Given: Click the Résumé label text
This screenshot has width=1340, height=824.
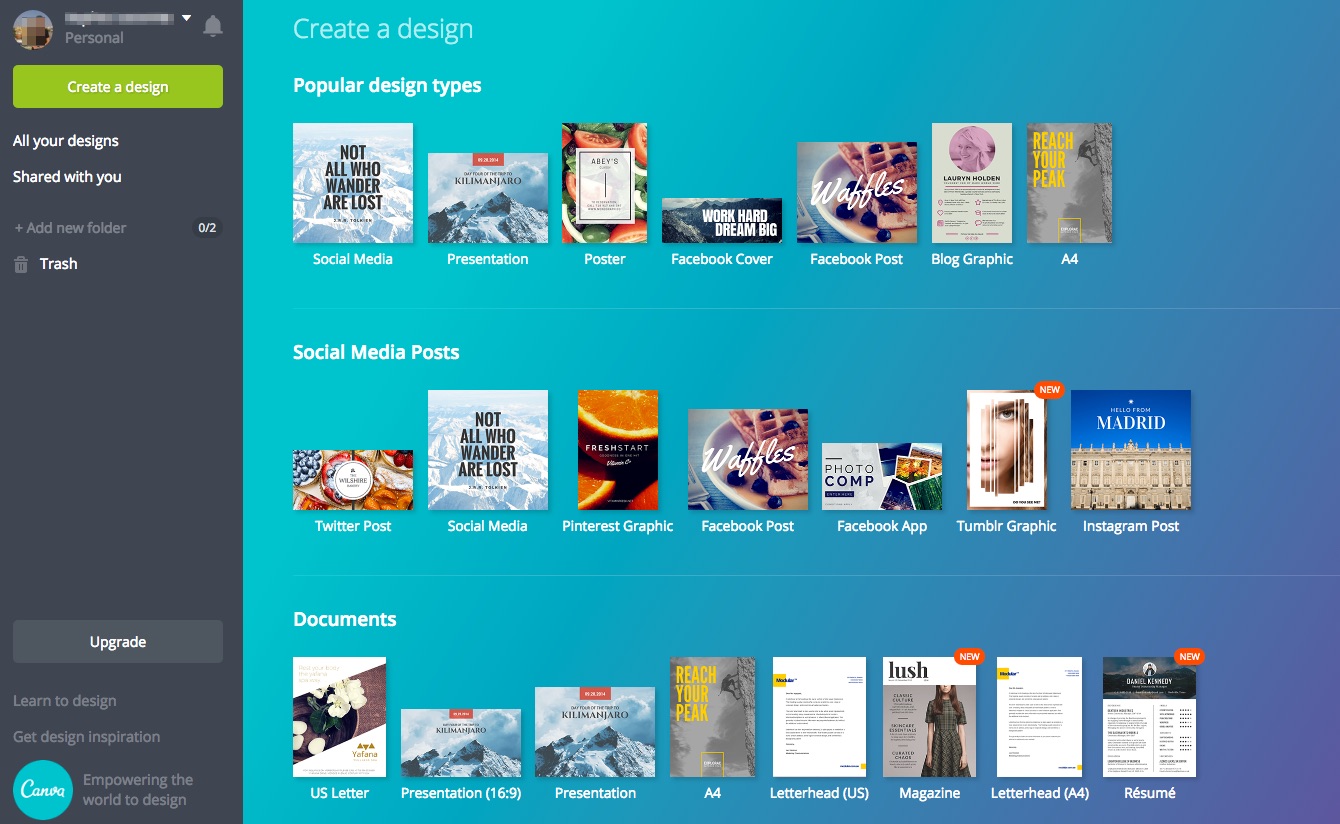Looking at the screenshot, I should [x=1149, y=793].
